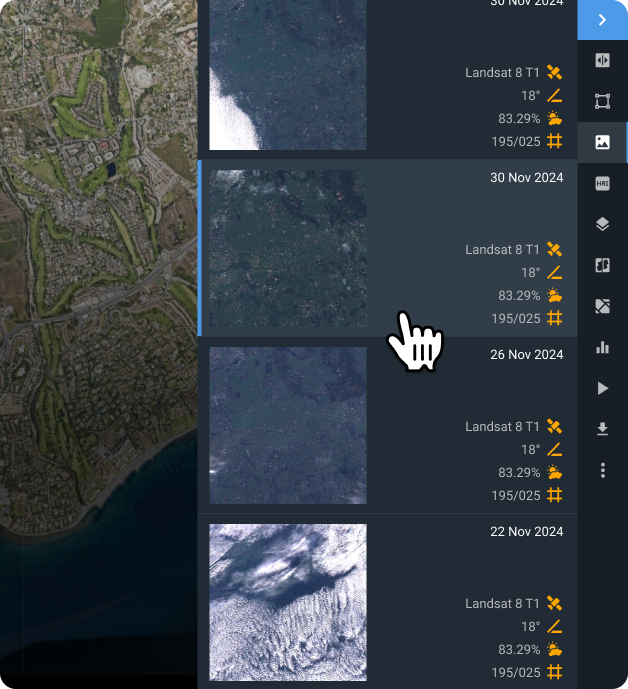The height and width of the screenshot is (689, 628).
Task: Open the analytics bar chart icon
Action: [603, 347]
